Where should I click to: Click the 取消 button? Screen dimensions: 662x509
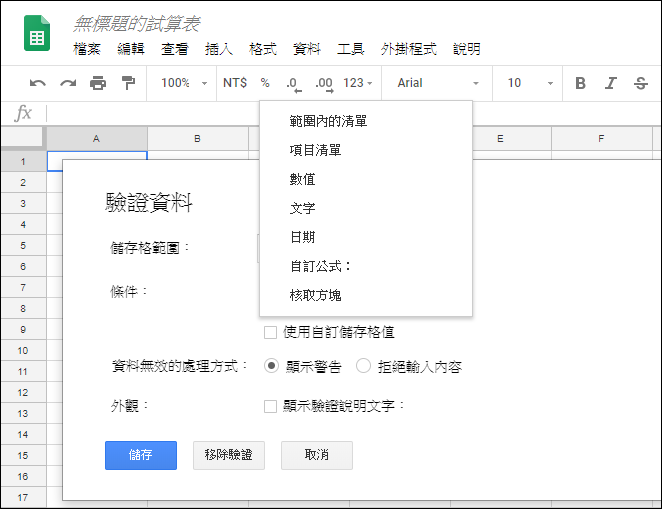click(x=317, y=455)
